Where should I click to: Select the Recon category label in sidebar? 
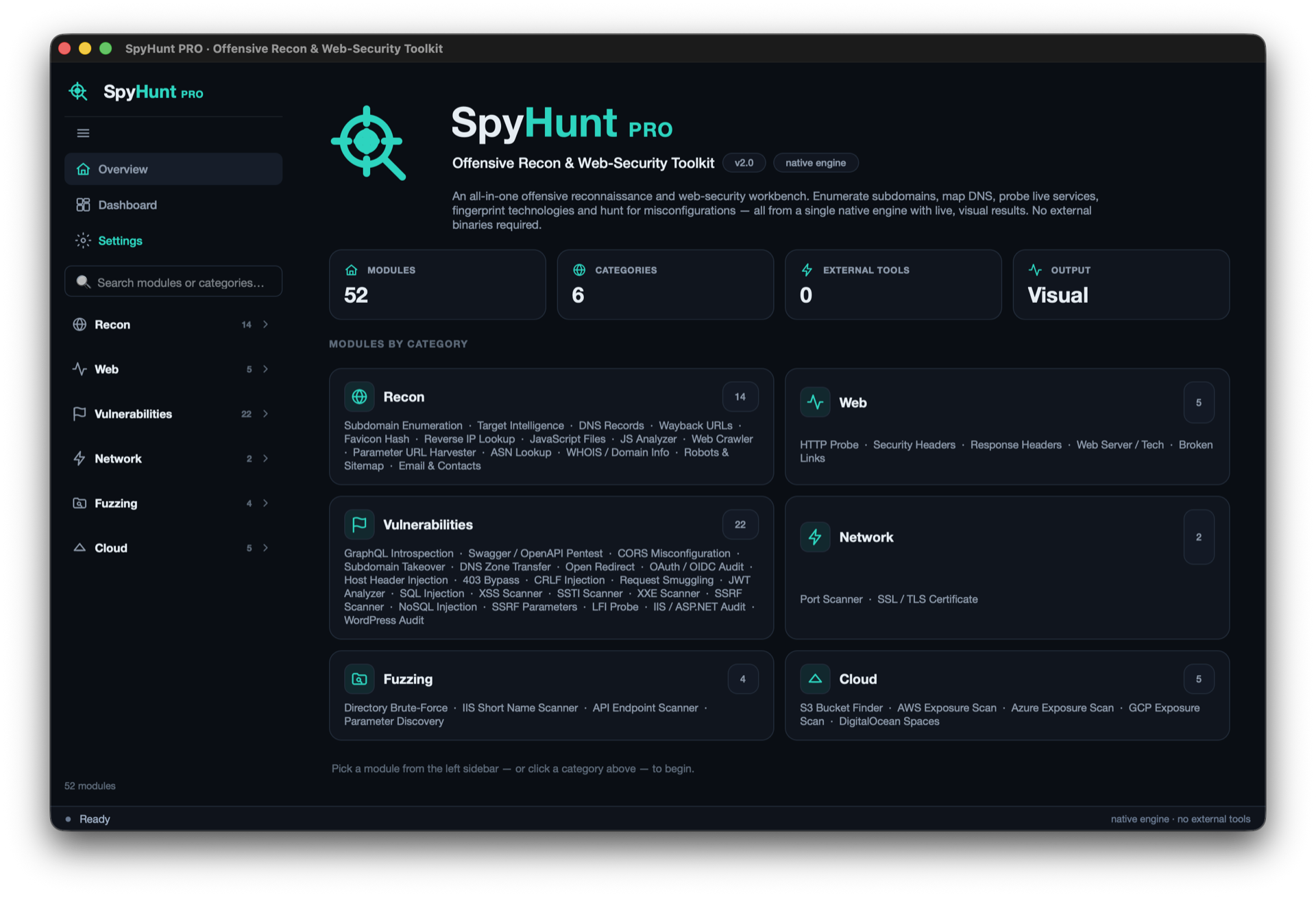(112, 324)
